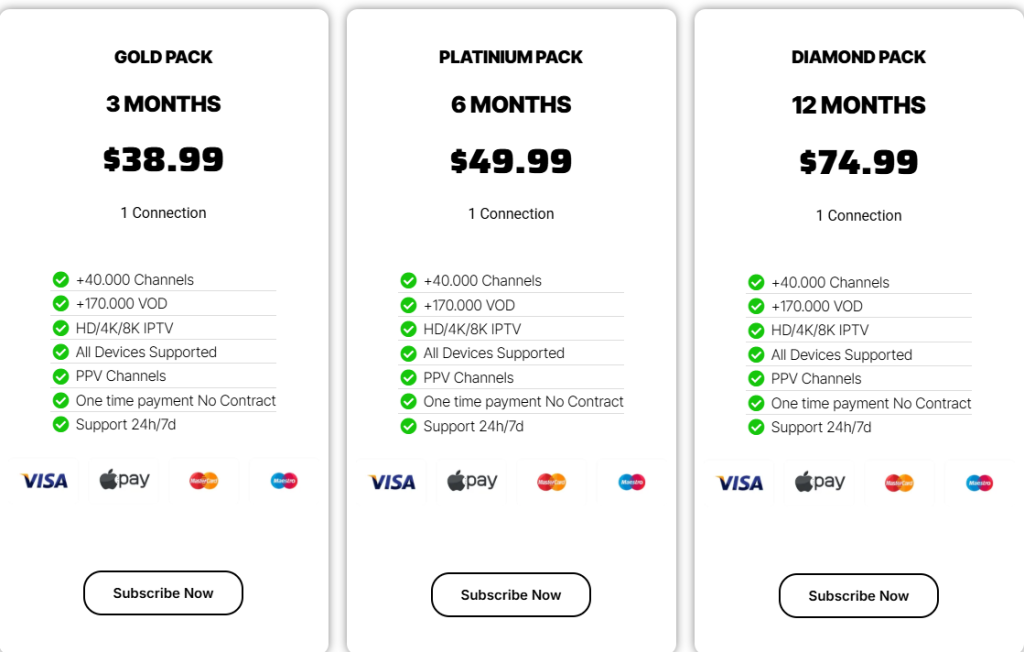Subscribe Now on the Diamond Pack

coord(858,595)
